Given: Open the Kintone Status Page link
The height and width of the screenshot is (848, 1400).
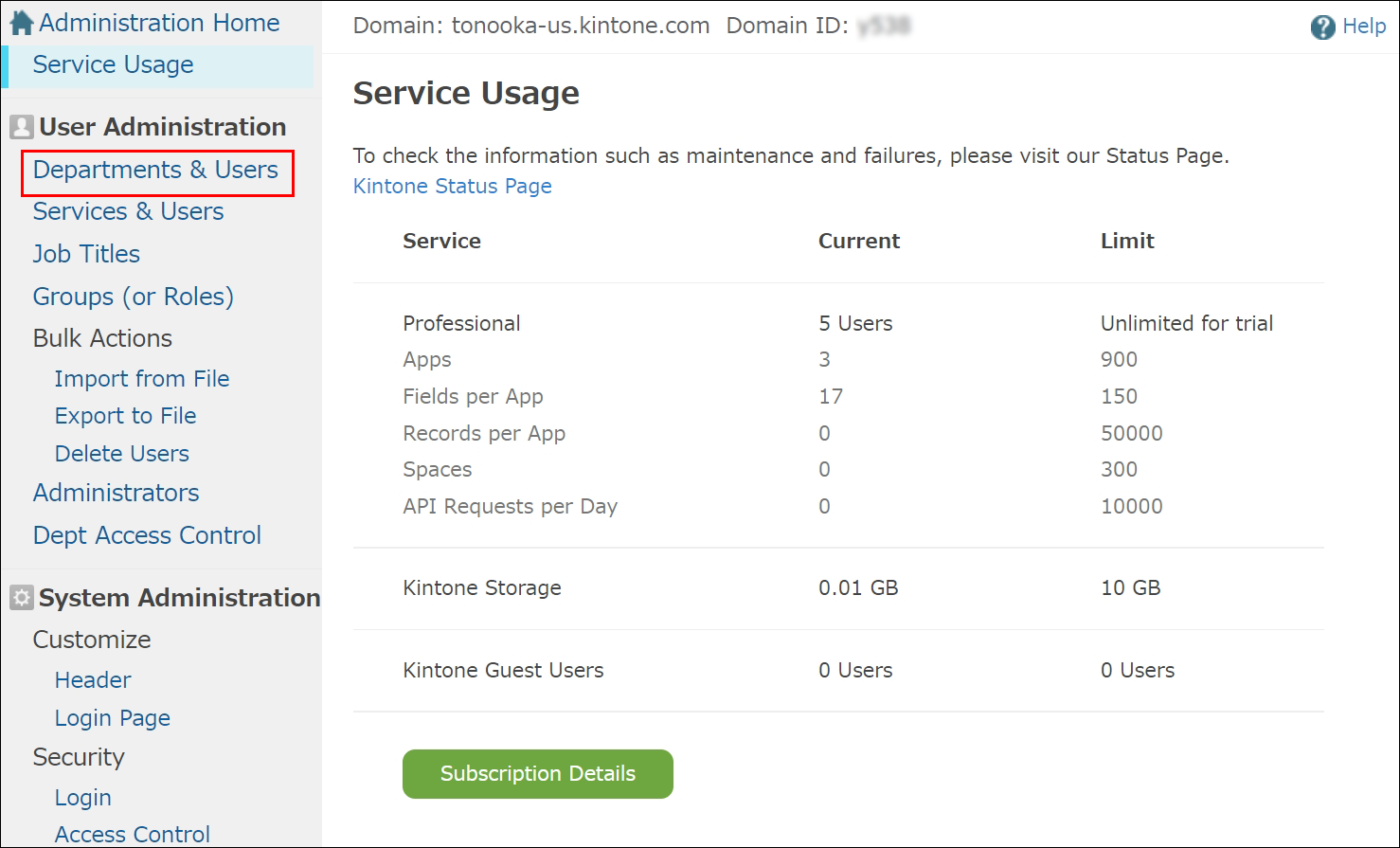Looking at the screenshot, I should tap(452, 186).
